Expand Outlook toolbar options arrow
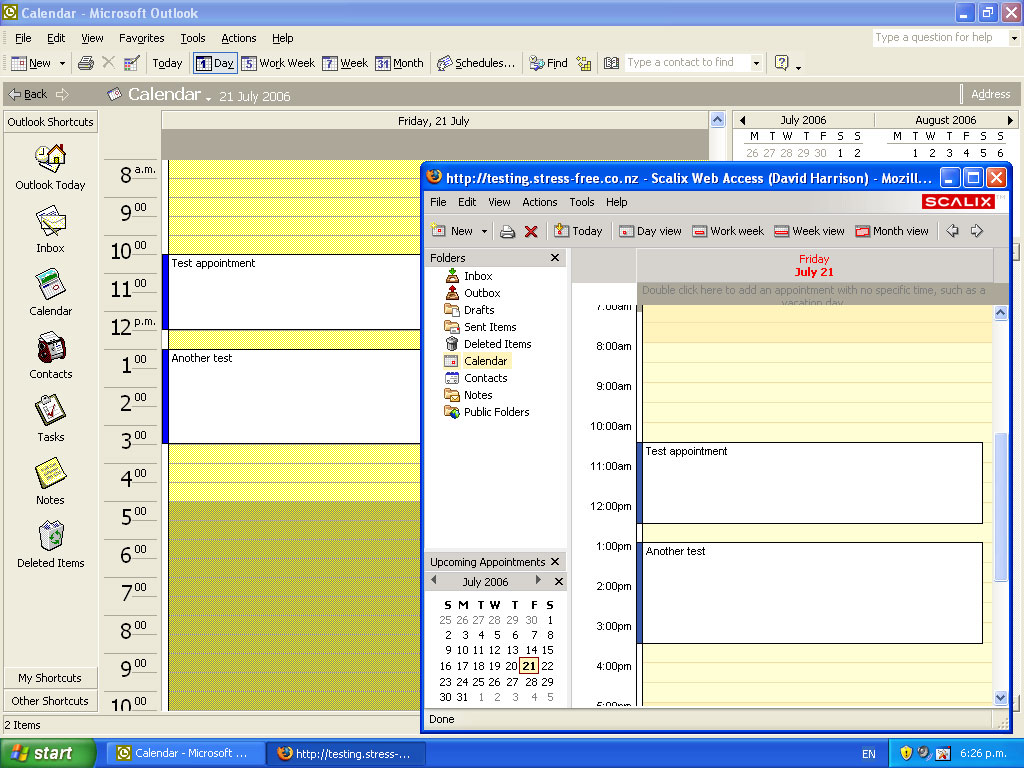The image size is (1024, 768). point(798,66)
